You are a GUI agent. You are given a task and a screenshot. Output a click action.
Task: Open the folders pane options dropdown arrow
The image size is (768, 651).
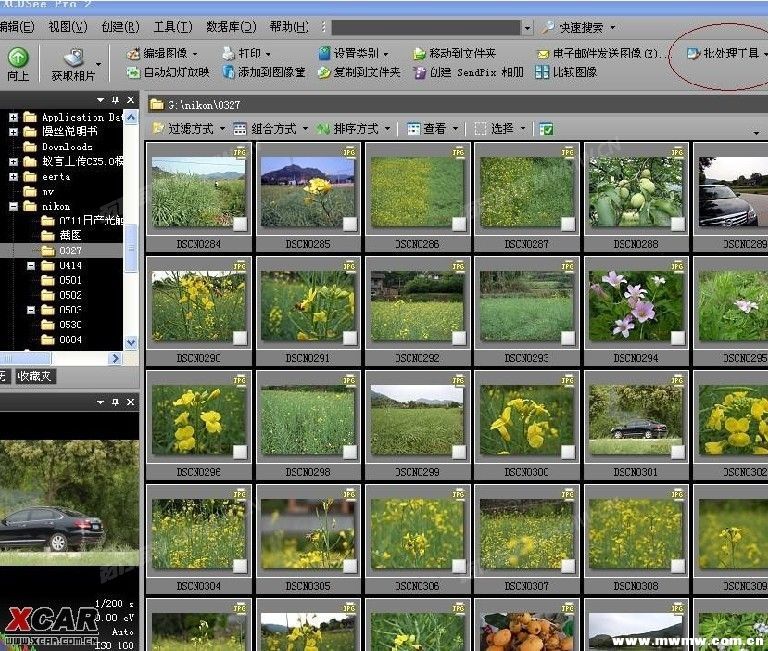(x=100, y=100)
